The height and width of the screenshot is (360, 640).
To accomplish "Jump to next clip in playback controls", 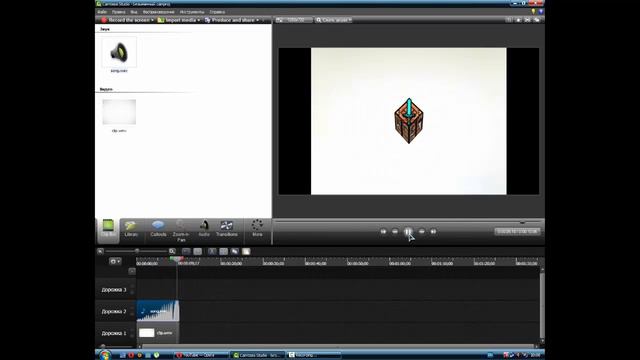I will [433, 231].
